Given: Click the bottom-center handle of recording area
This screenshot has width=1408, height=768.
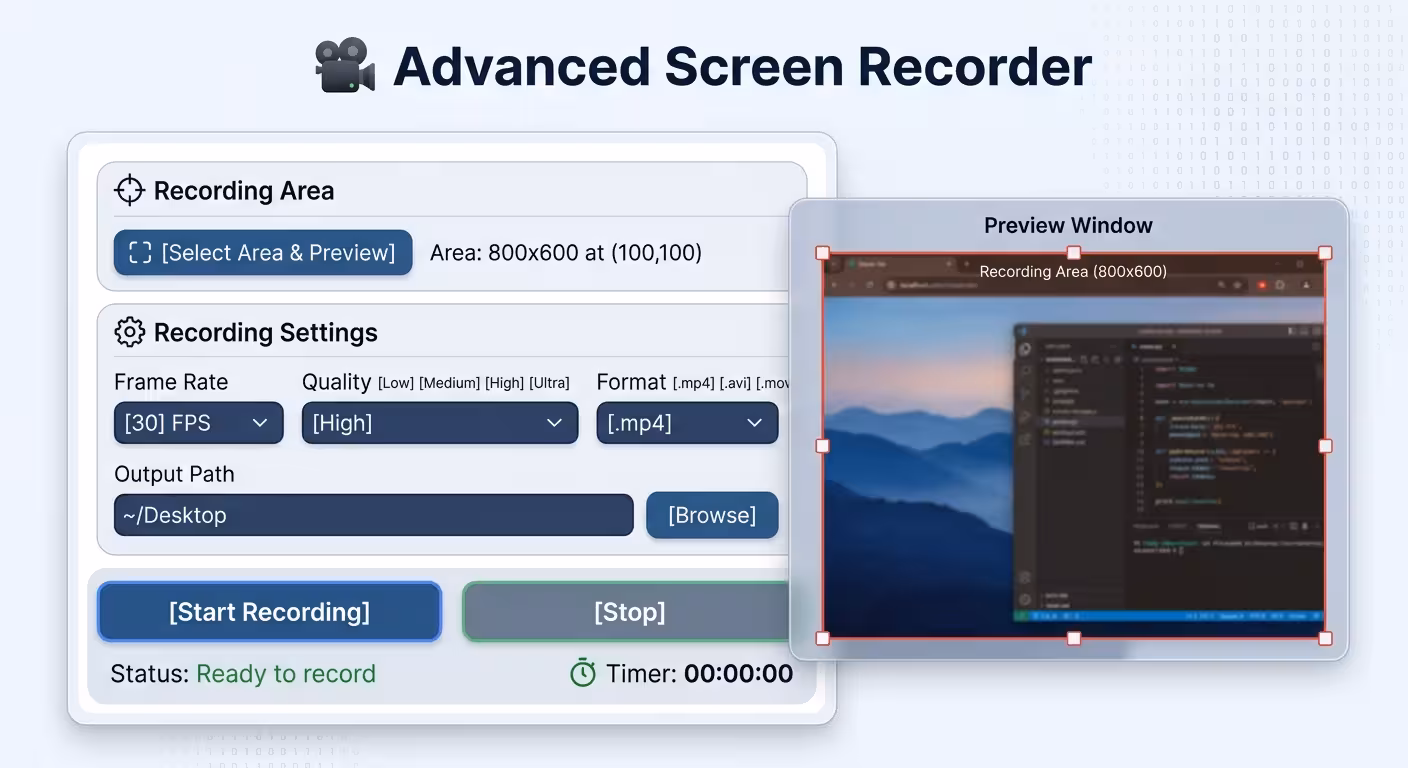Looking at the screenshot, I should coord(1074,638).
